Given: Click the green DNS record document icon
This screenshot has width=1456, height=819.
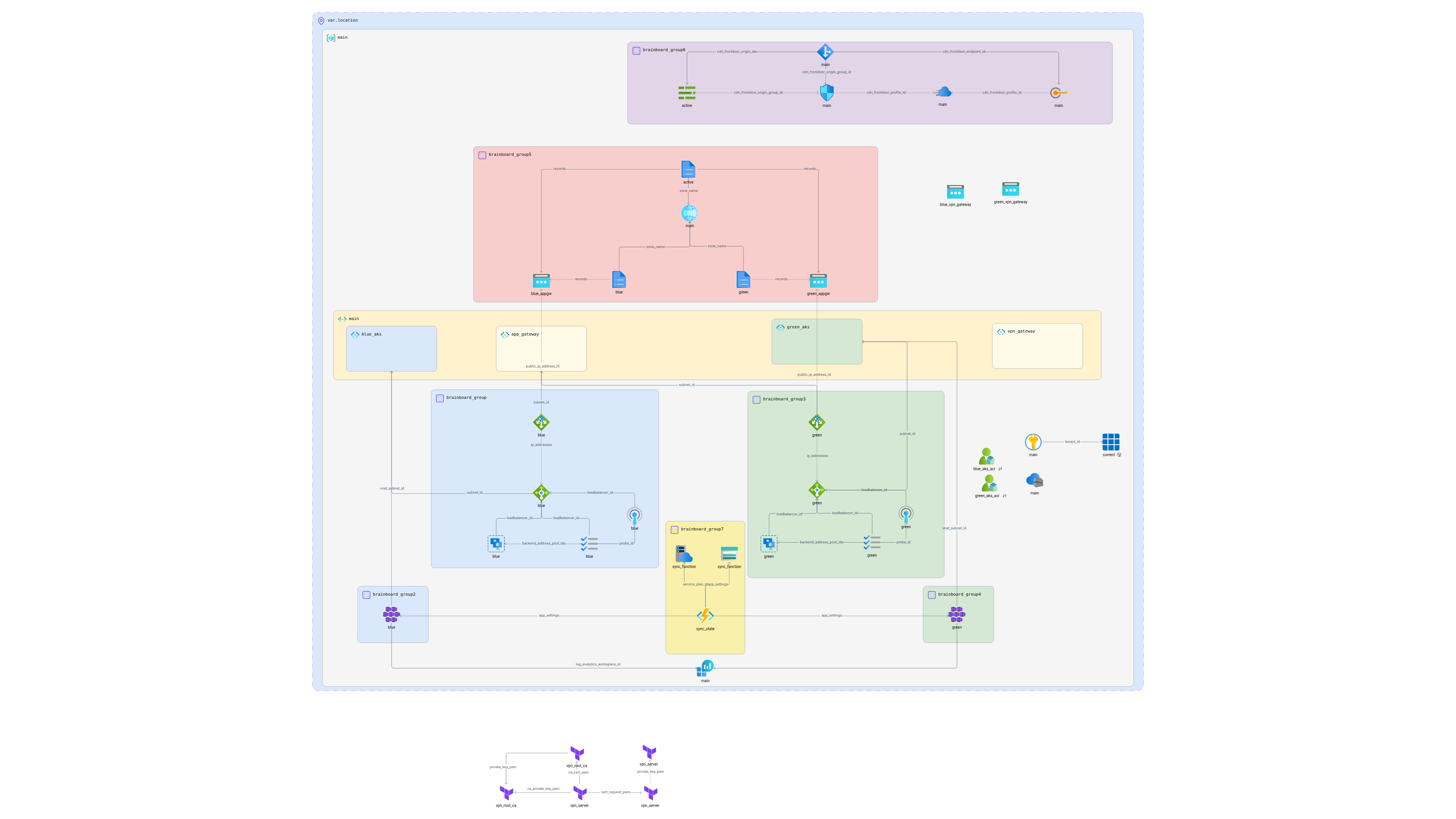Looking at the screenshot, I should 743,280.
